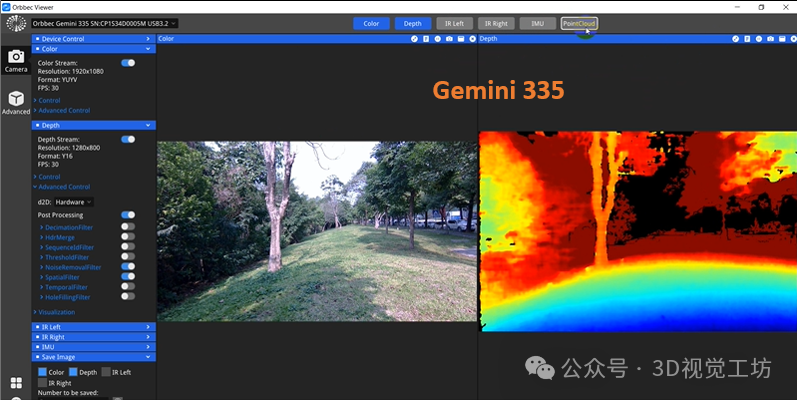Open the Advanced sidebar section
Viewport: 797px width, 400px height.
tap(16, 103)
